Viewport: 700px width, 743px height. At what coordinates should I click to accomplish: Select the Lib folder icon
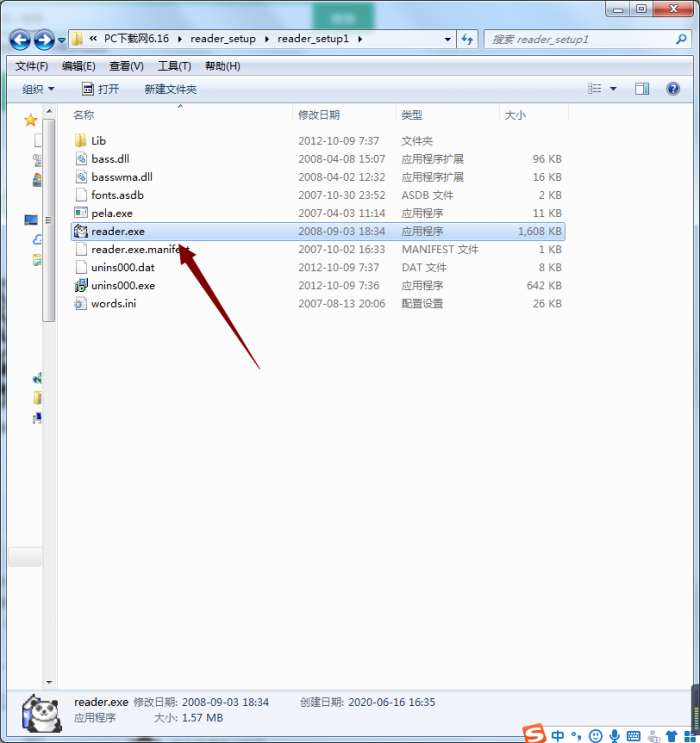pos(81,140)
